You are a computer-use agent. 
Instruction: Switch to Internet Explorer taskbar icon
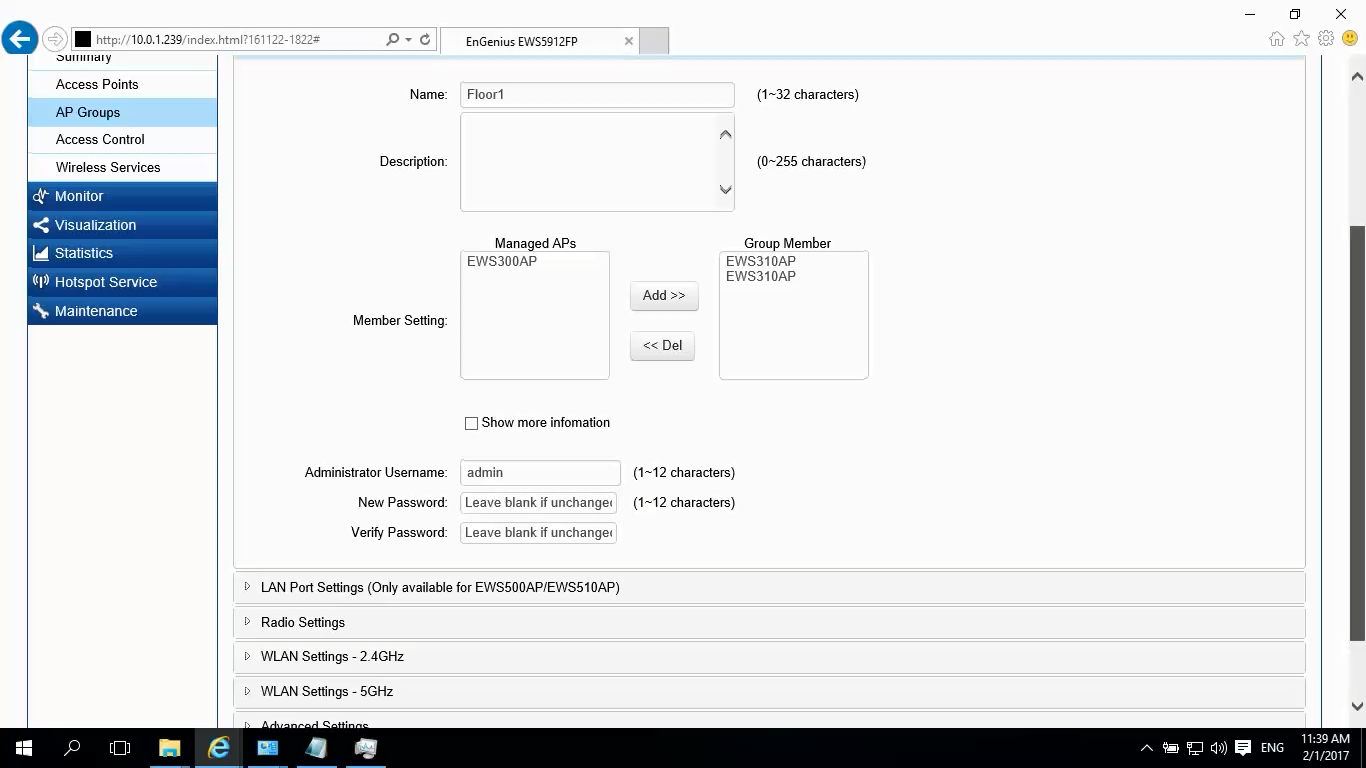tap(218, 748)
